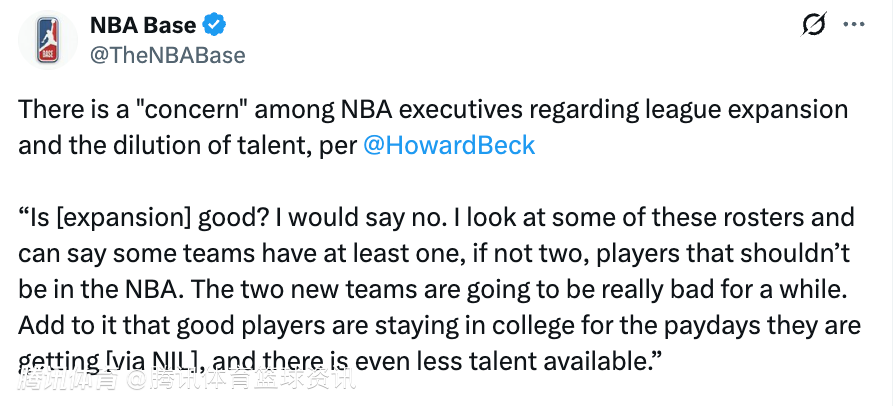Open the @HowardBeck mention link
This screenshot has width=894, height=406.
pos(448,145)
